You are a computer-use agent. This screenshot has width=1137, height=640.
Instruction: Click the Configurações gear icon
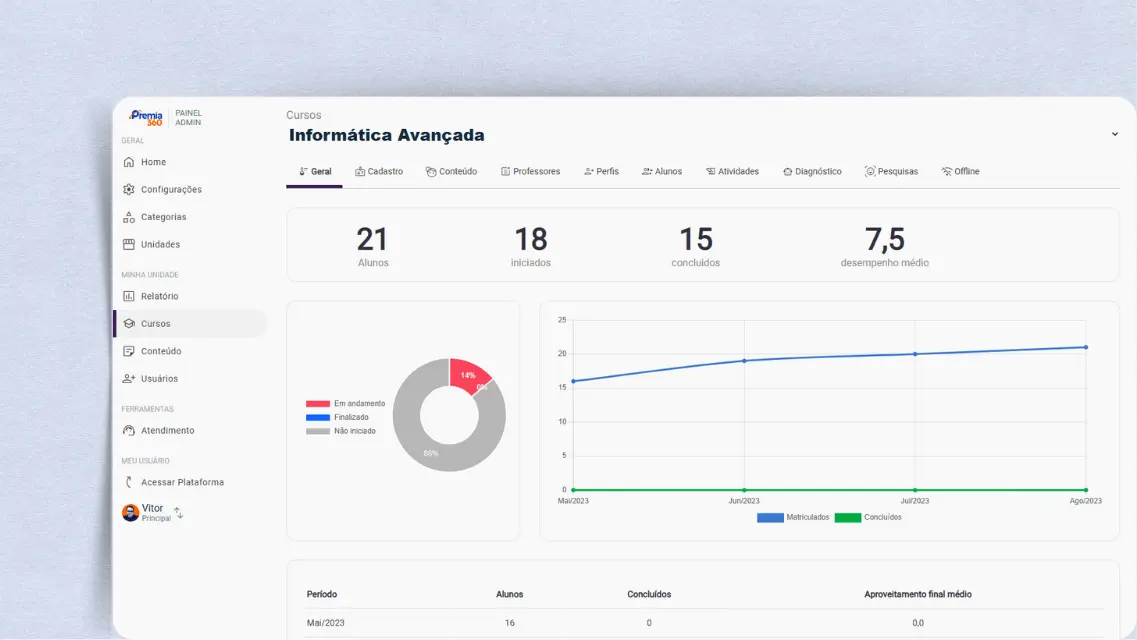129,189
